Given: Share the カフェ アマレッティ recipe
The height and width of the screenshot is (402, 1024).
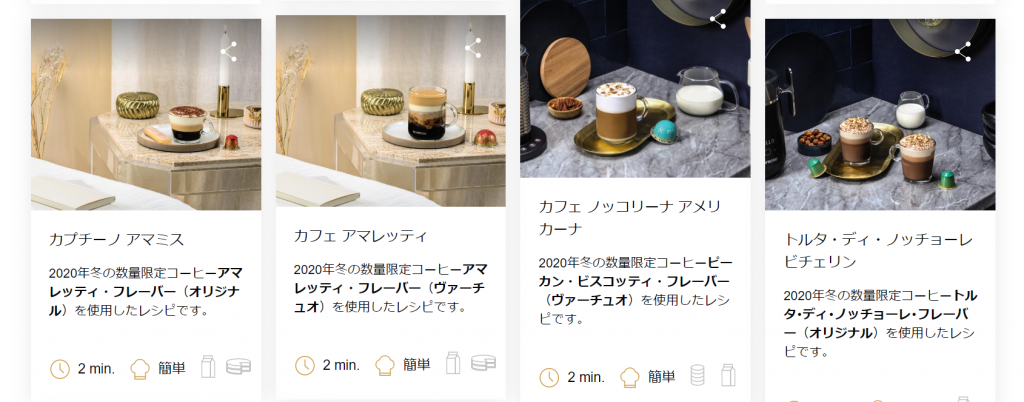Looking at the screenshot, I should (x=473, y=48).
